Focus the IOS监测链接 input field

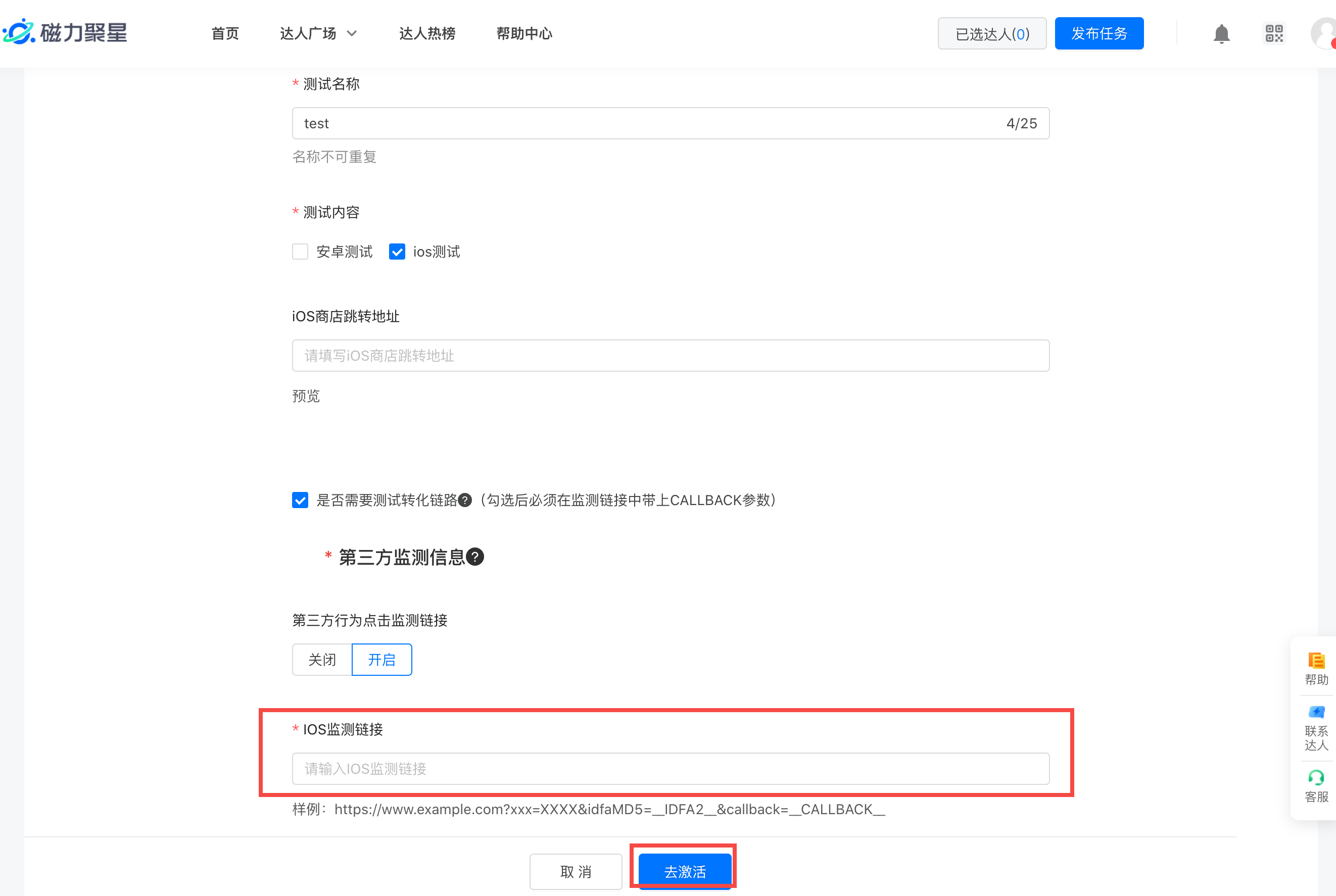[x=671, y=769]
